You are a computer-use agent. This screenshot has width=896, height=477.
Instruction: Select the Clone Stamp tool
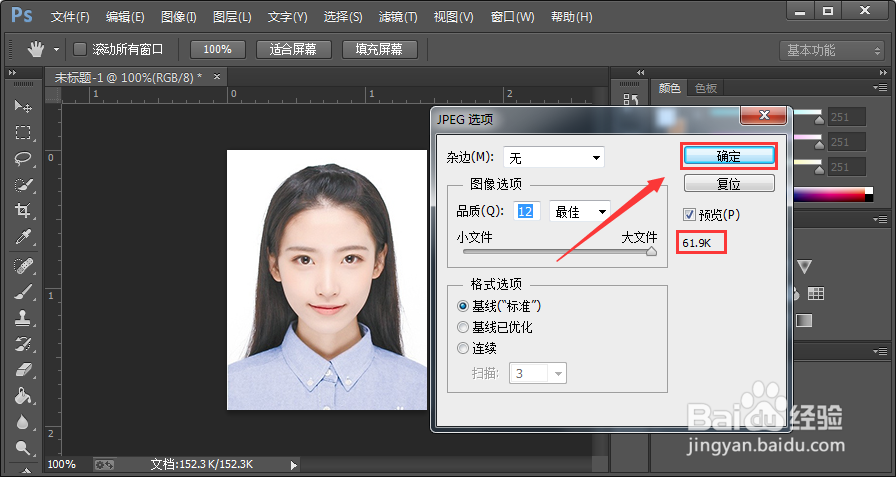click(23, 318)
